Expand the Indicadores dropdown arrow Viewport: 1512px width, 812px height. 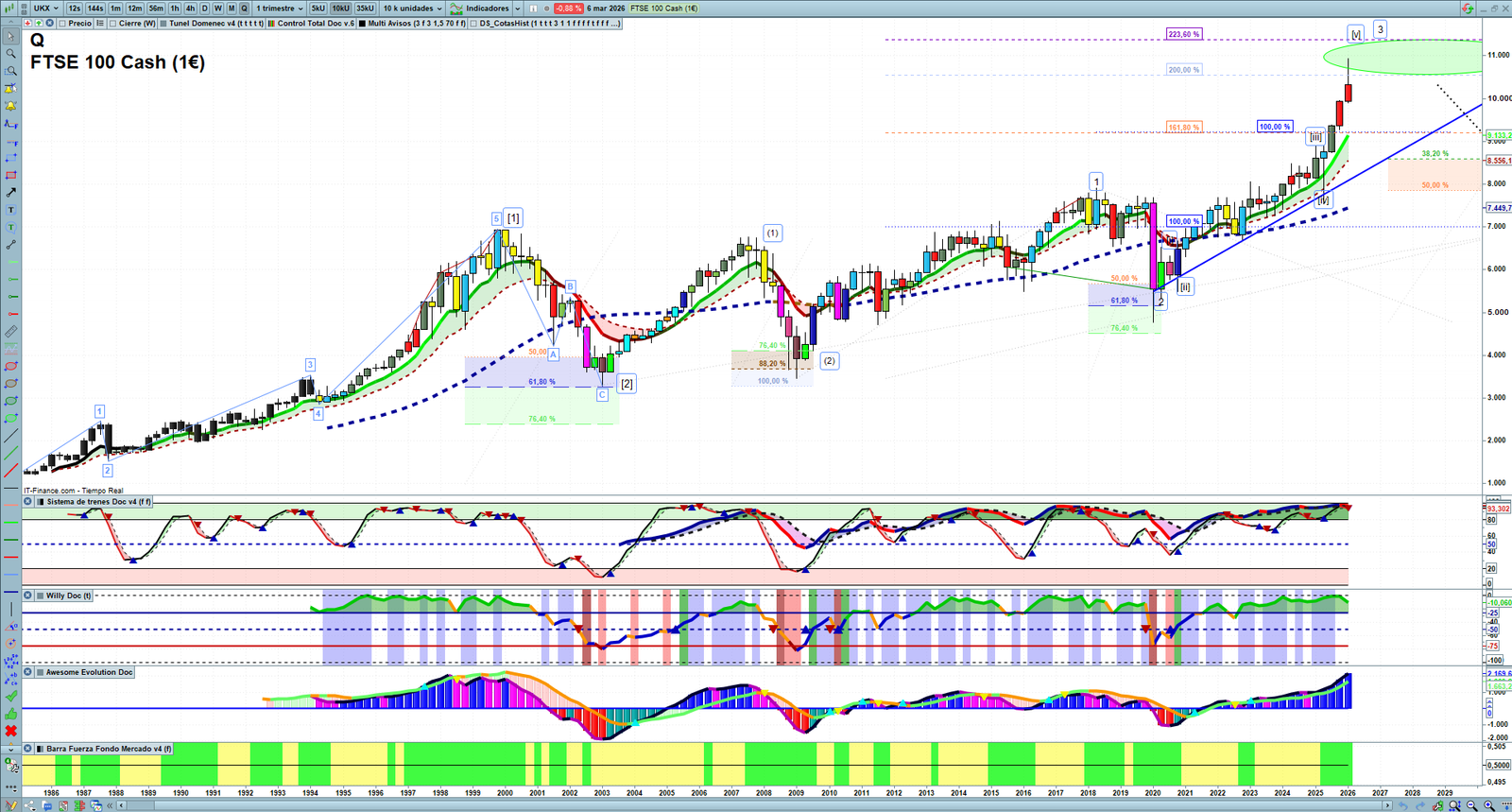click(x=517, y=9)
